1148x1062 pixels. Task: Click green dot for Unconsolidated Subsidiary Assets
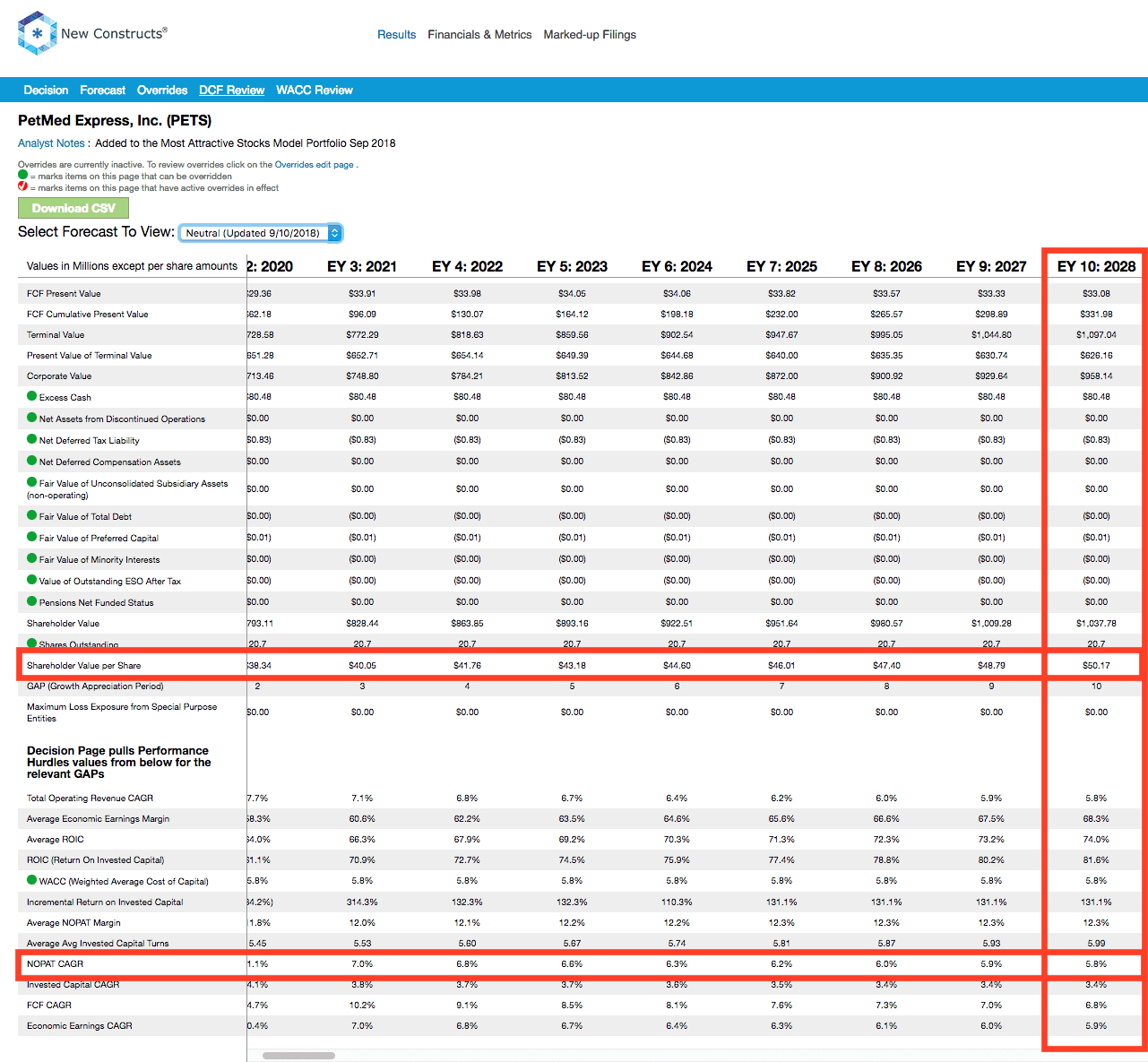click(31, 482)
